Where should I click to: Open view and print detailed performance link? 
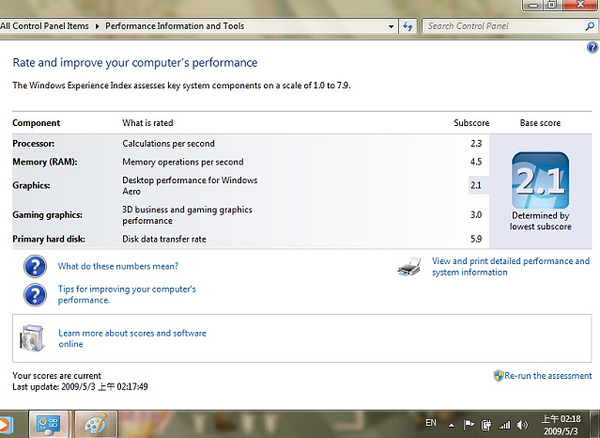coord(511,267)
